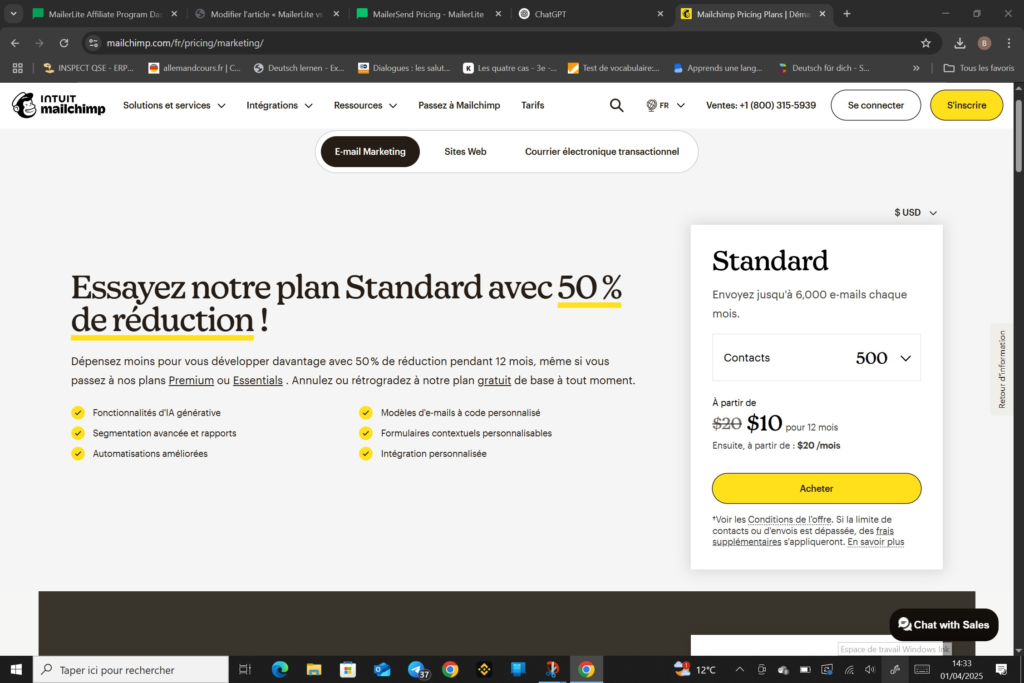This screenshot has width=1024, height=683.
Task: Launch Microsoft Edge from the taskbar
Action: (280, 669)
